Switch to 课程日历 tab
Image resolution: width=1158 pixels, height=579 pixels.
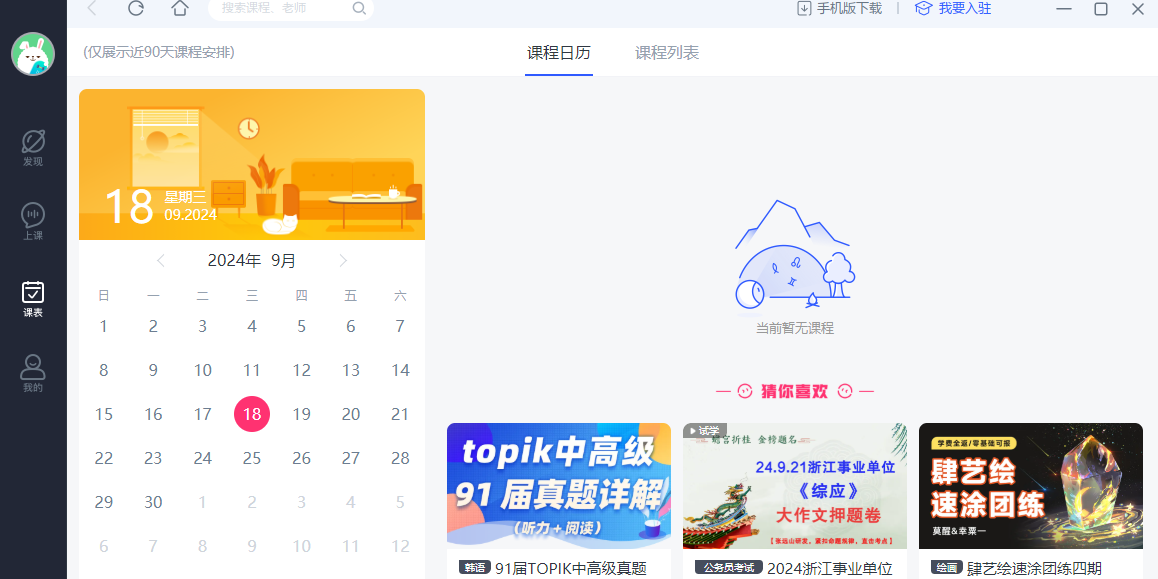pos(559,53)
